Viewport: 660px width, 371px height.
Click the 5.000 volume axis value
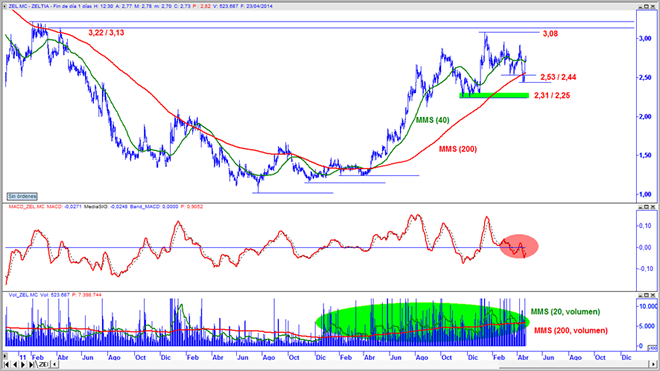[648, 326]
